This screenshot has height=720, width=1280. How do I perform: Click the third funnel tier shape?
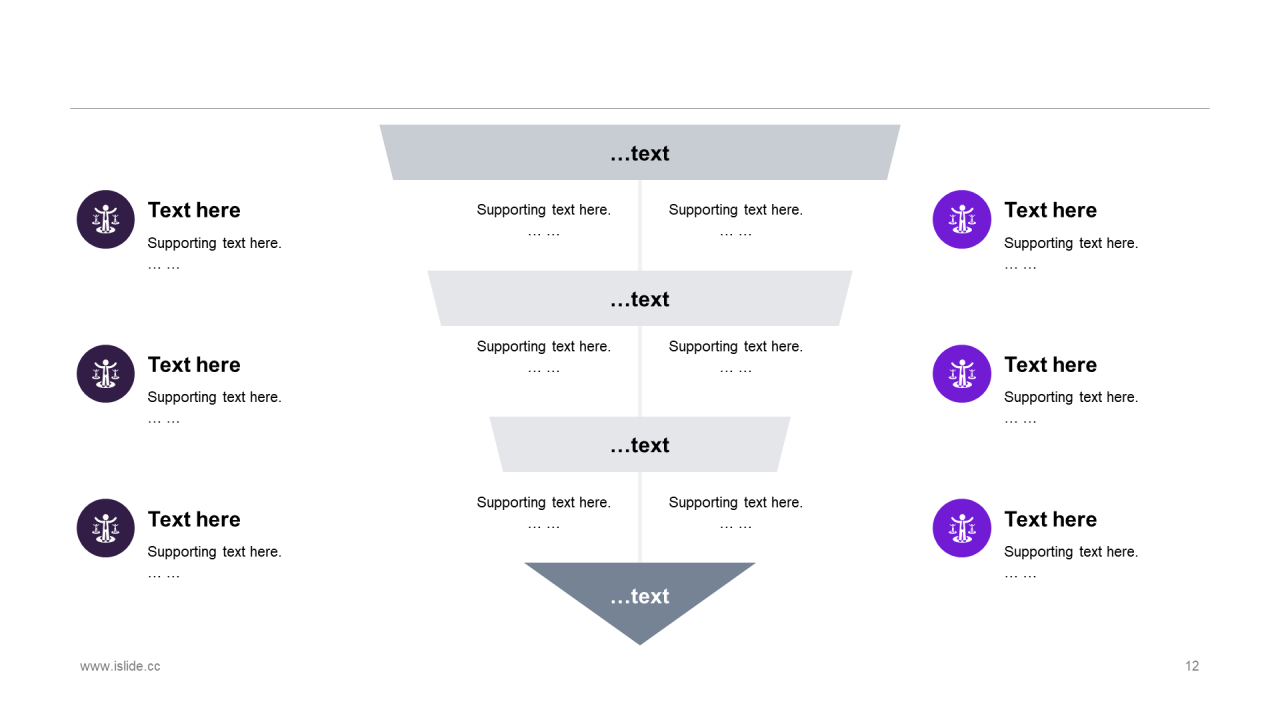click(x=550, y=445)
